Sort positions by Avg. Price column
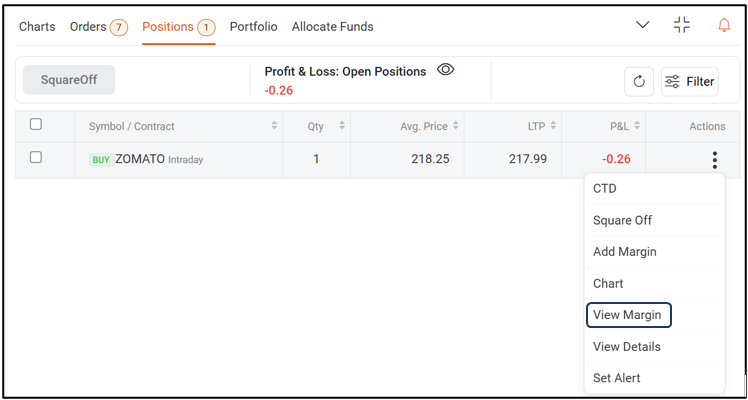Screen dimensions: 748x400 coord(456,126)
